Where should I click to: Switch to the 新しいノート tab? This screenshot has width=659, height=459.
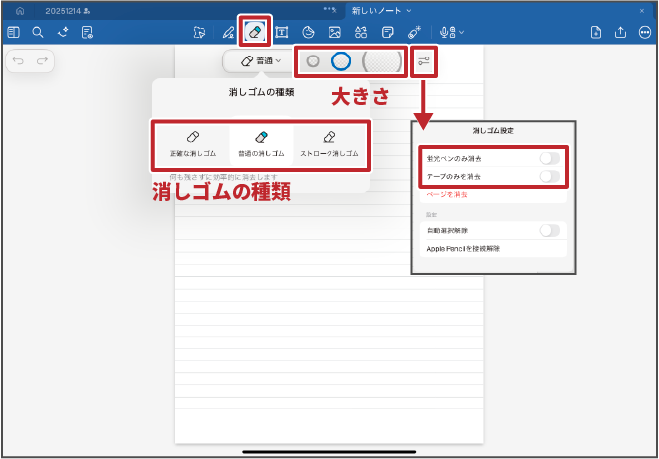[377, 11]
